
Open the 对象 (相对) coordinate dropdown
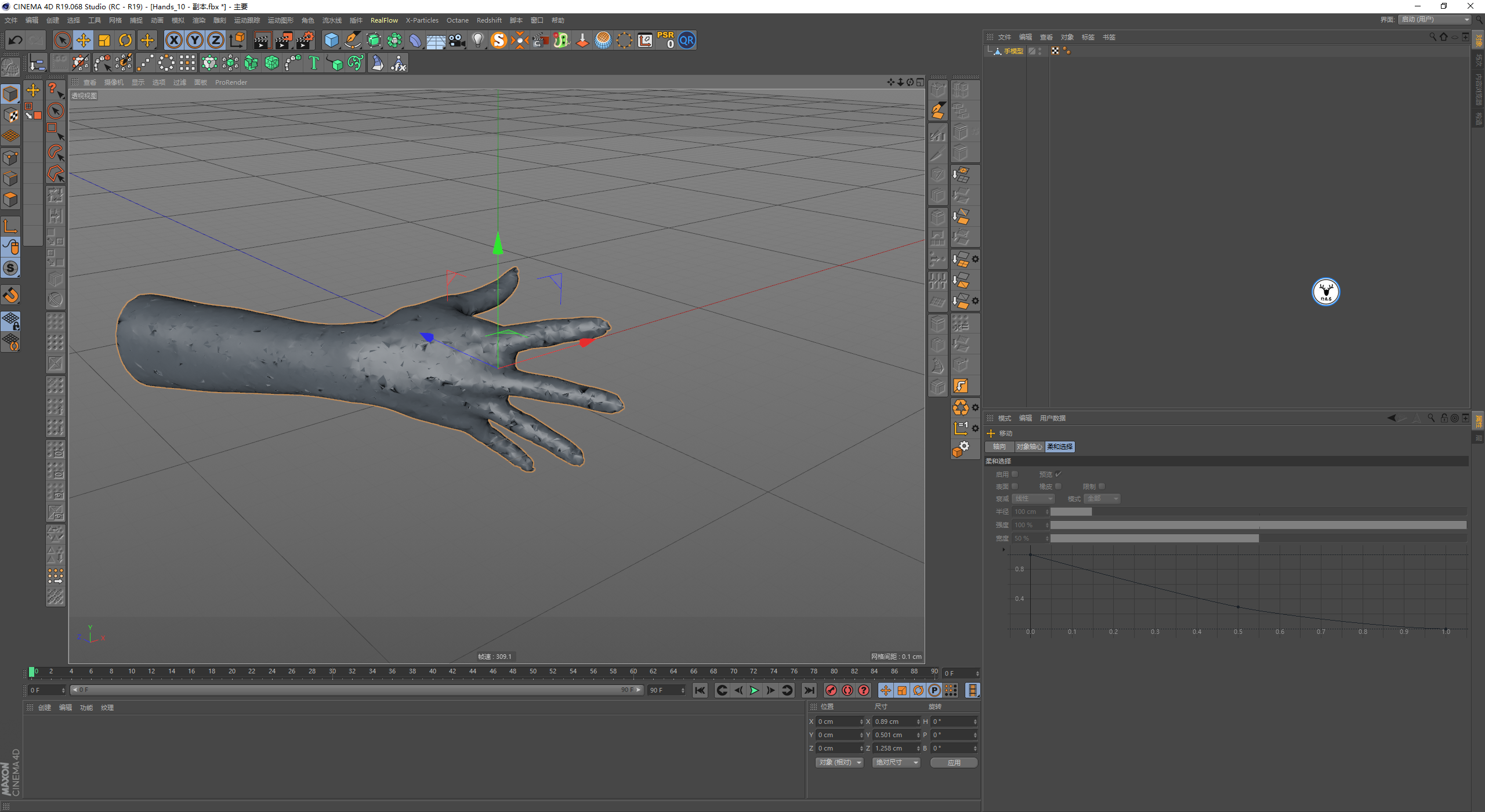point(839,762)
